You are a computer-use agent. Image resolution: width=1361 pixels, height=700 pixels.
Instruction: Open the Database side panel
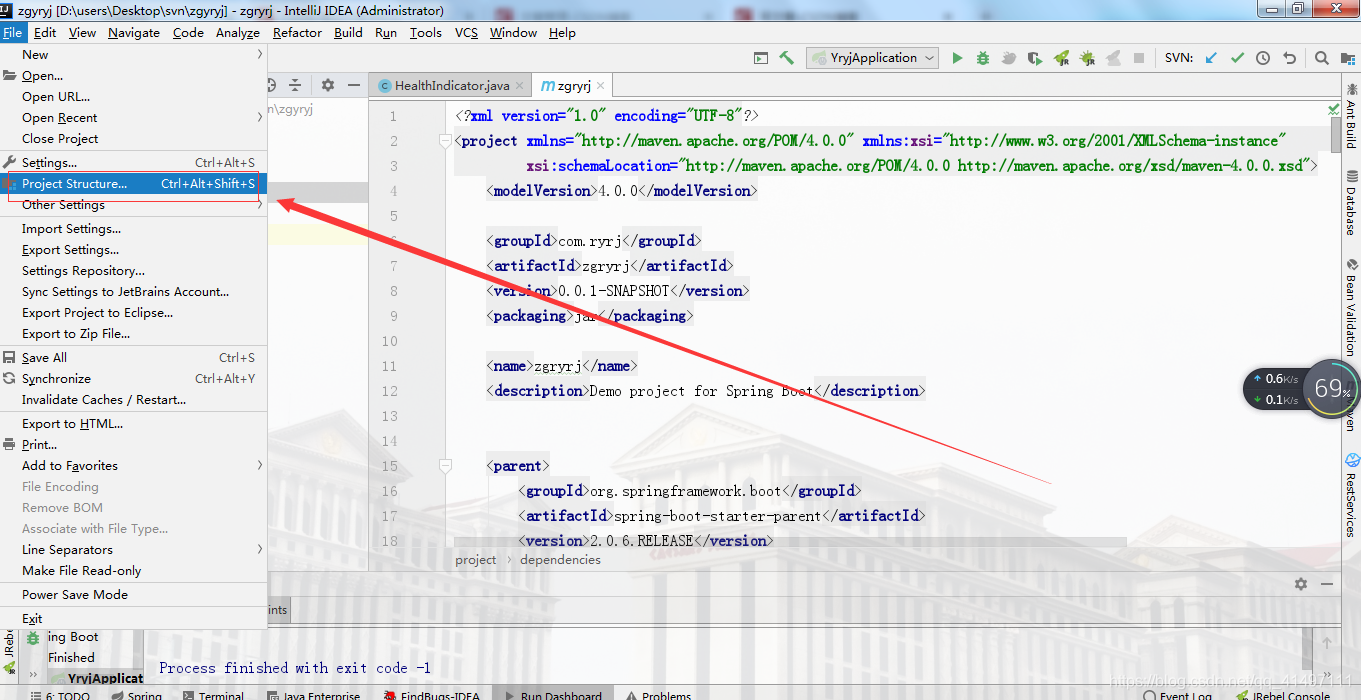[x=1351, y=204]
